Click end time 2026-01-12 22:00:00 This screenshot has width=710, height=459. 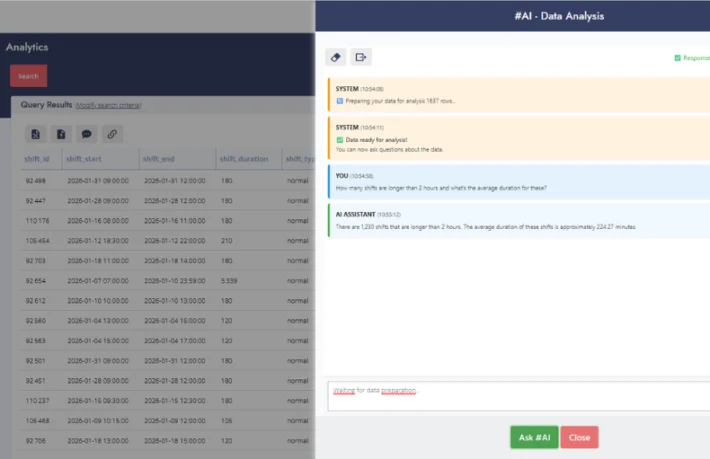coord(175,241)
